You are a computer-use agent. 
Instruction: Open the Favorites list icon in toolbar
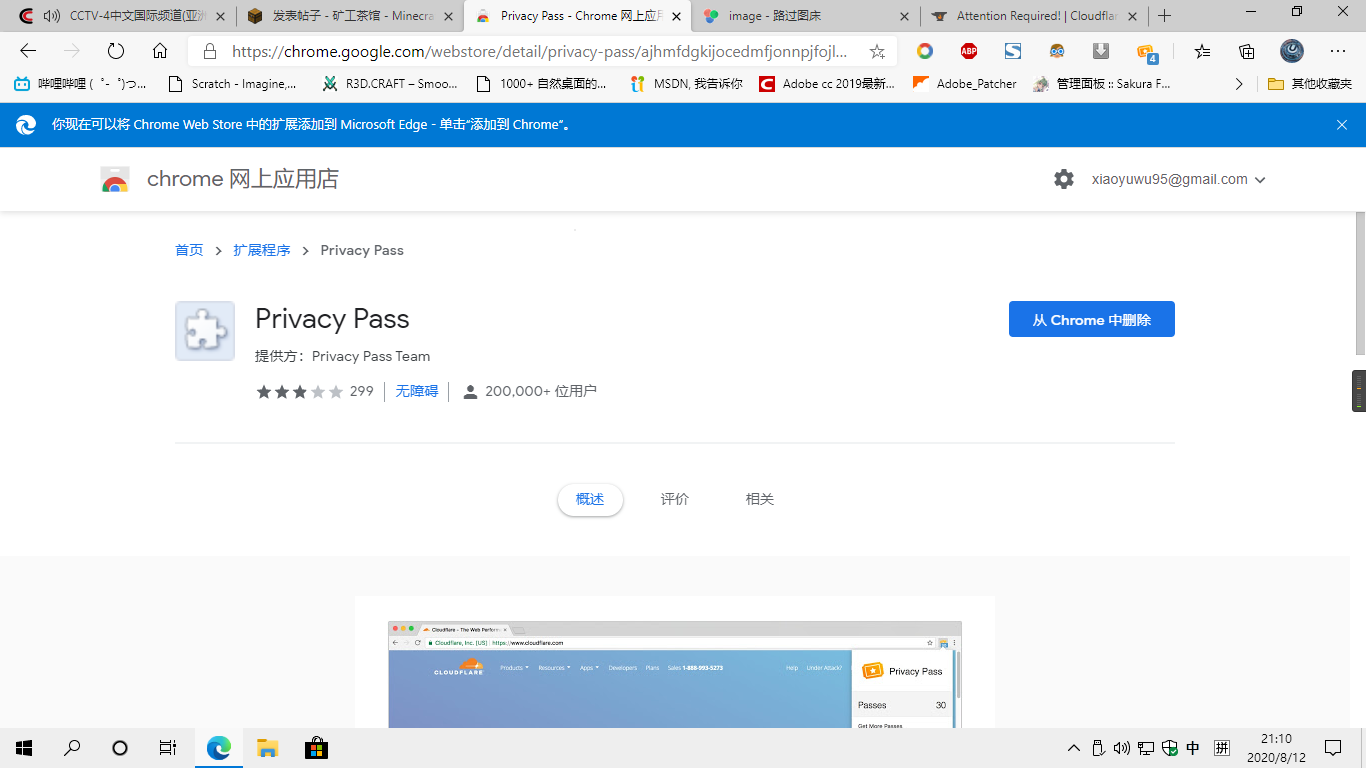click(x=1202, y=51)
